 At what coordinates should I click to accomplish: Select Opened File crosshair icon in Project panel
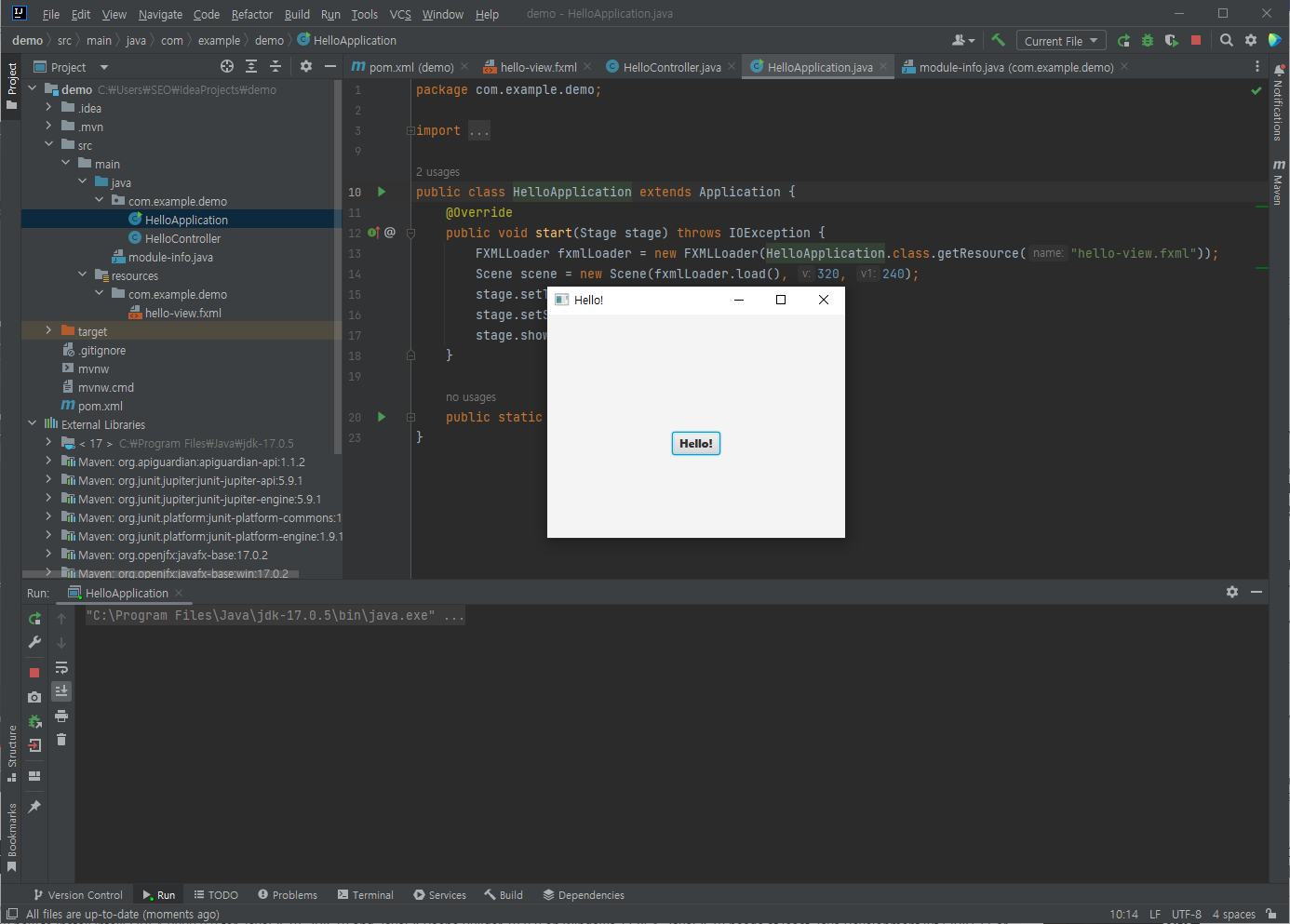point(227,66)
